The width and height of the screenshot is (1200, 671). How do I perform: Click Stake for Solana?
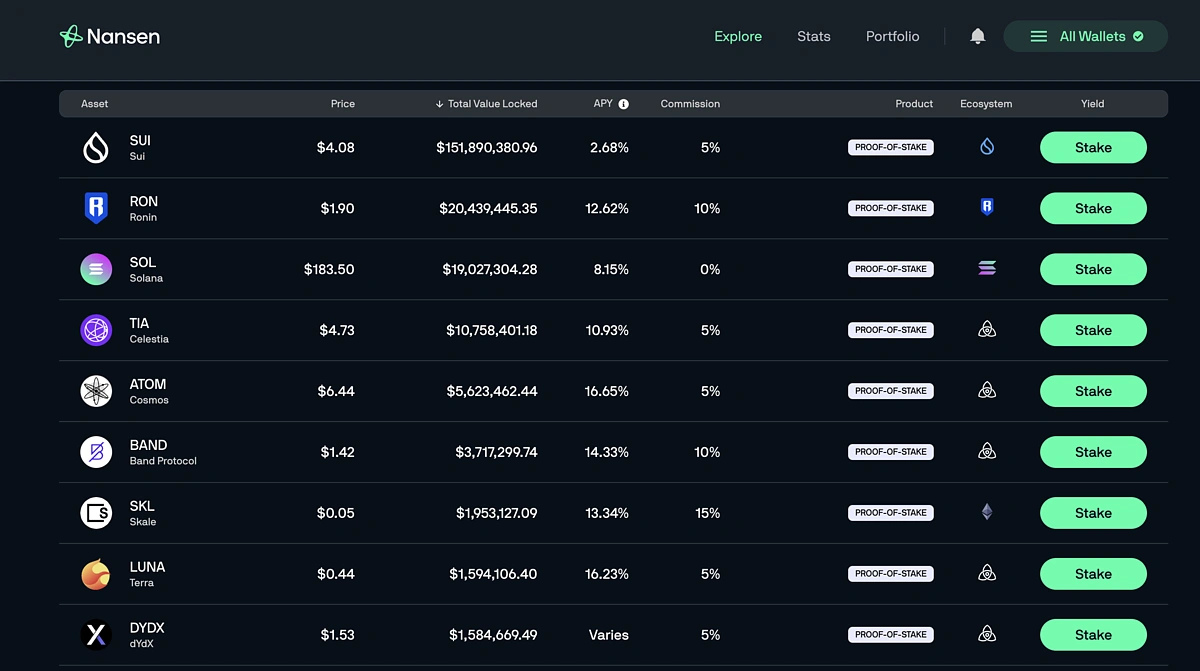tap(1093, 270)
